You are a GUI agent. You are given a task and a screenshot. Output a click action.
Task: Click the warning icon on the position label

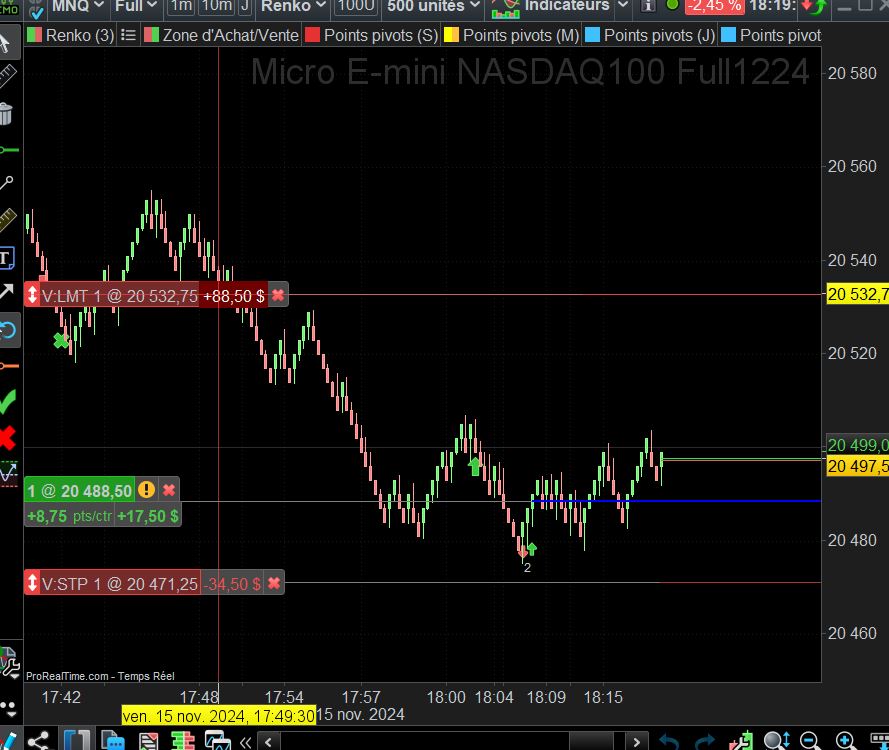click(146, 490)
